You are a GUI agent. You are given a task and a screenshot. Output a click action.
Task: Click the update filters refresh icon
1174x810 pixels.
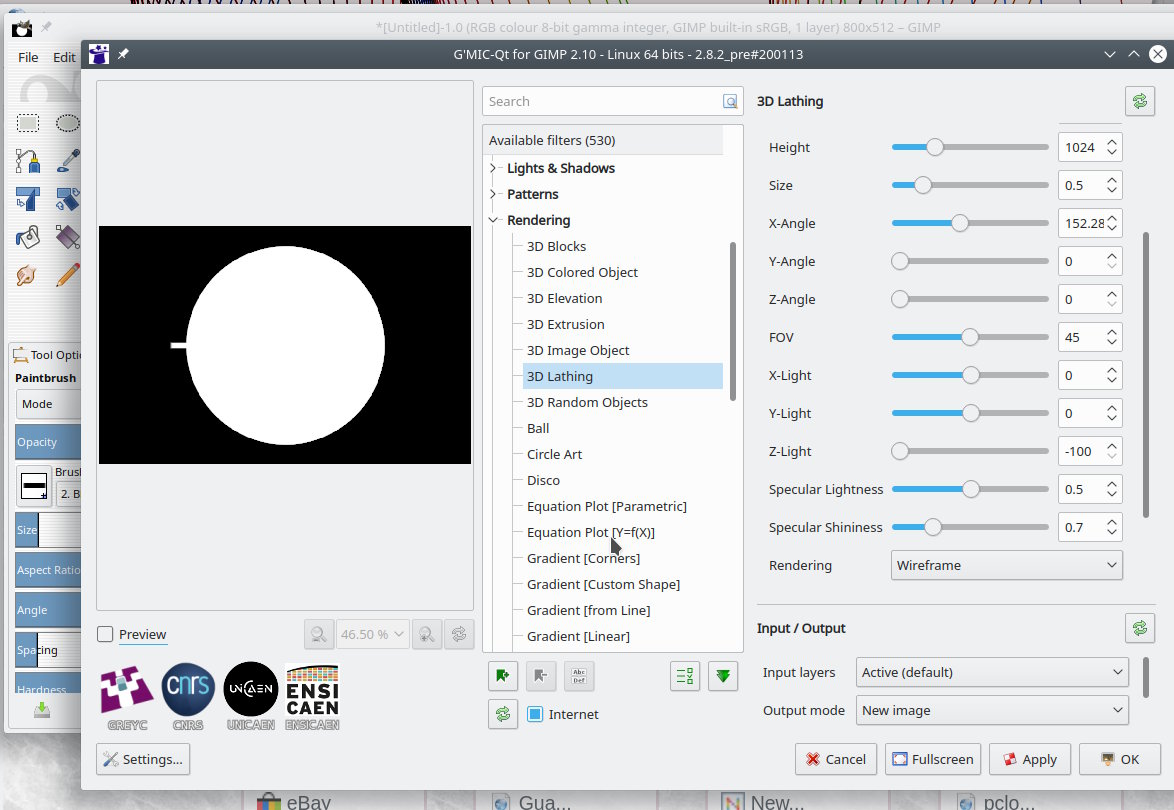click(x=502, y=713)
